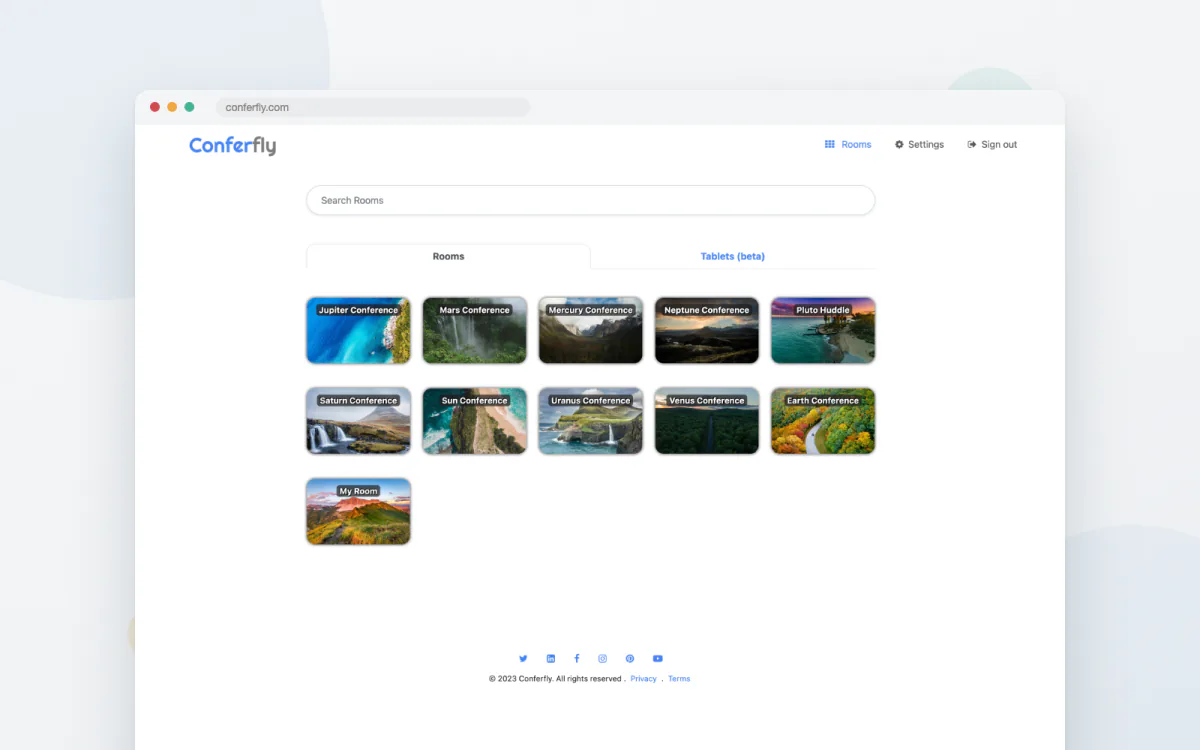The image size is (1200, 750).
Task: Open the Mercury Conference room
Action: pyautogui.click(x=590, y=330)
